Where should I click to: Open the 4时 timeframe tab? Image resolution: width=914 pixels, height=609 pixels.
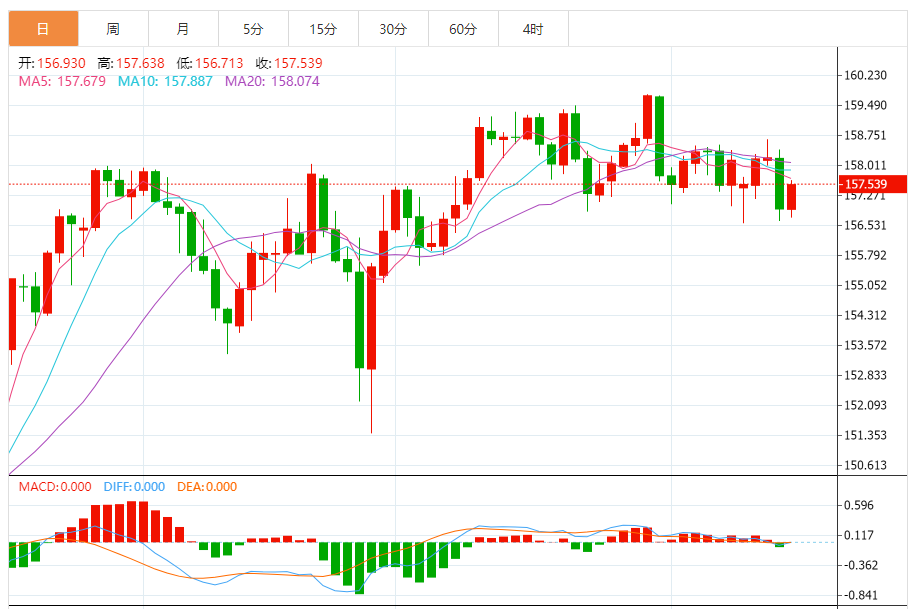(533, 29)
